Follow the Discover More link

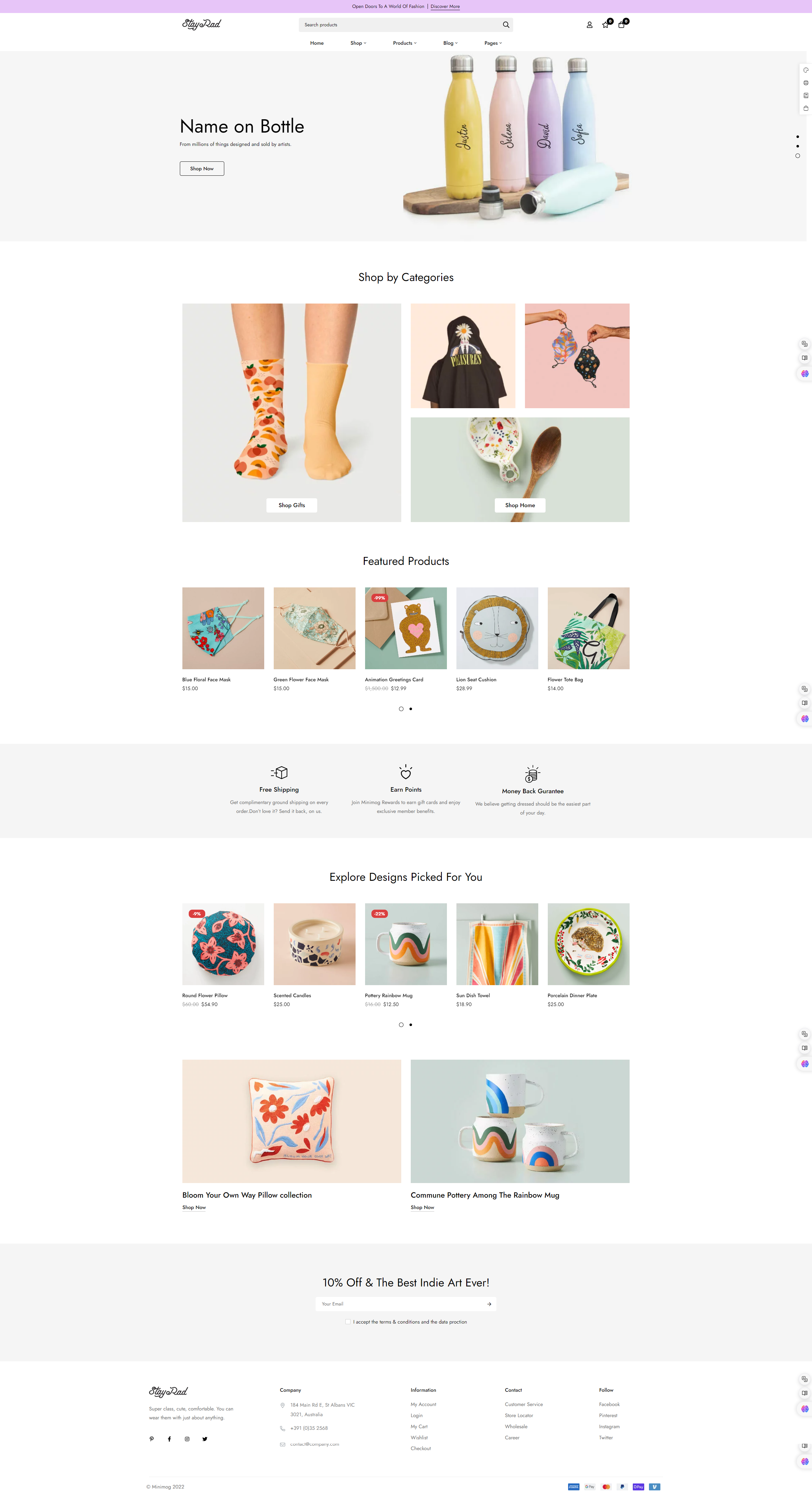click(445, 6)
